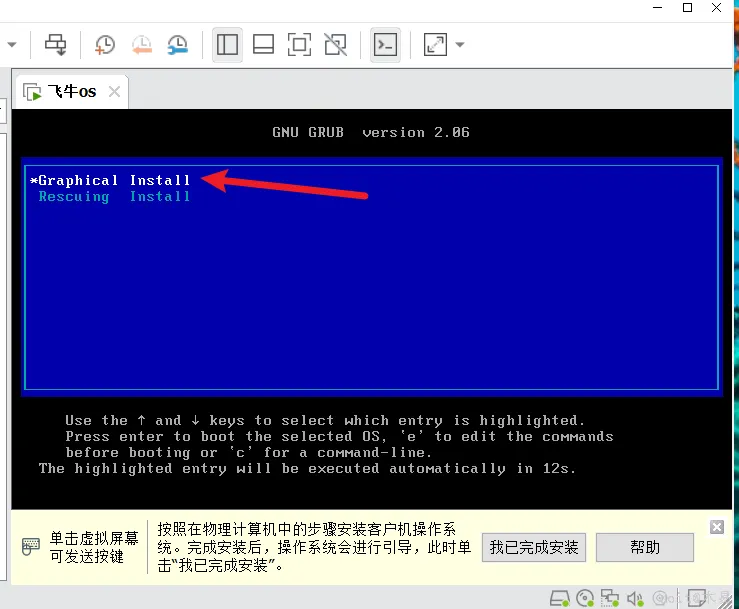Image resolution: width=739 pixels, height=609 pixels.
Task: Click the text 单击虚拟屏幕 可发送按键
Action: [94, 547]
